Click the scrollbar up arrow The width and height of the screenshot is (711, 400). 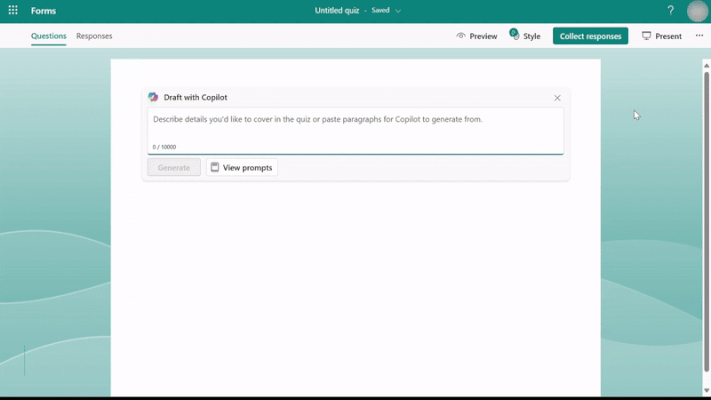[x=706, y=66]
